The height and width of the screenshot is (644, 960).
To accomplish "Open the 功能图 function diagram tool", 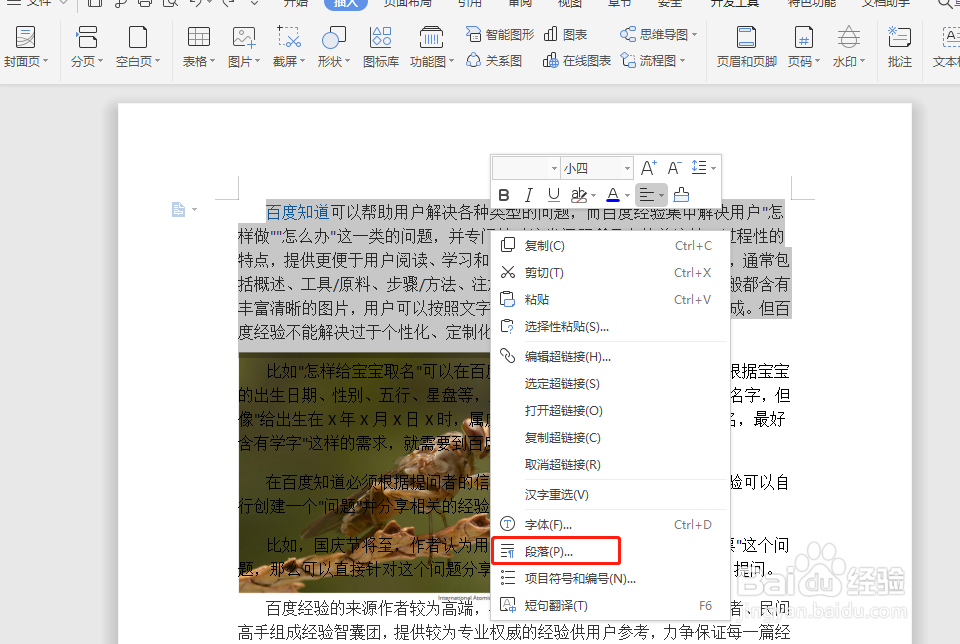I will tap(432, 47).
